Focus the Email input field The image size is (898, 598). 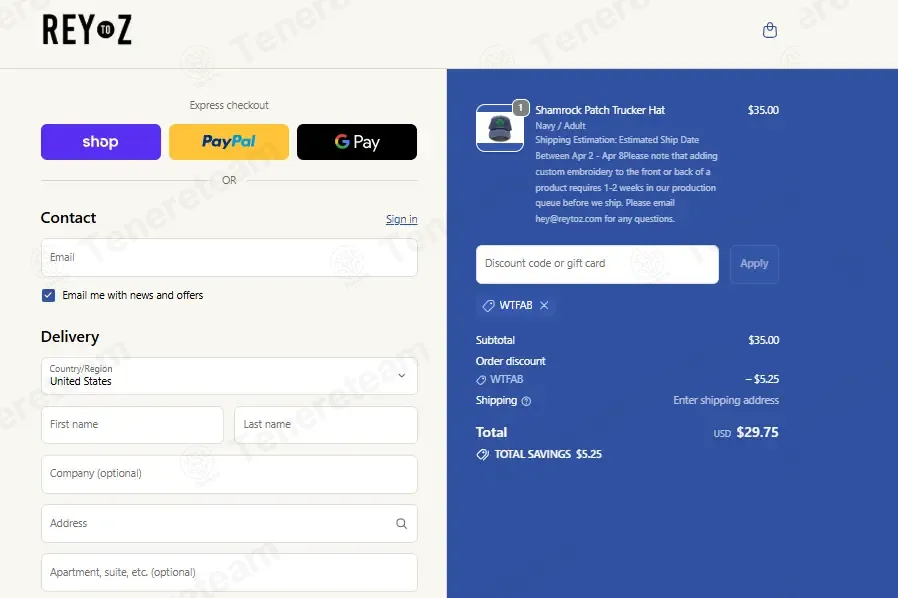[229, 258]
